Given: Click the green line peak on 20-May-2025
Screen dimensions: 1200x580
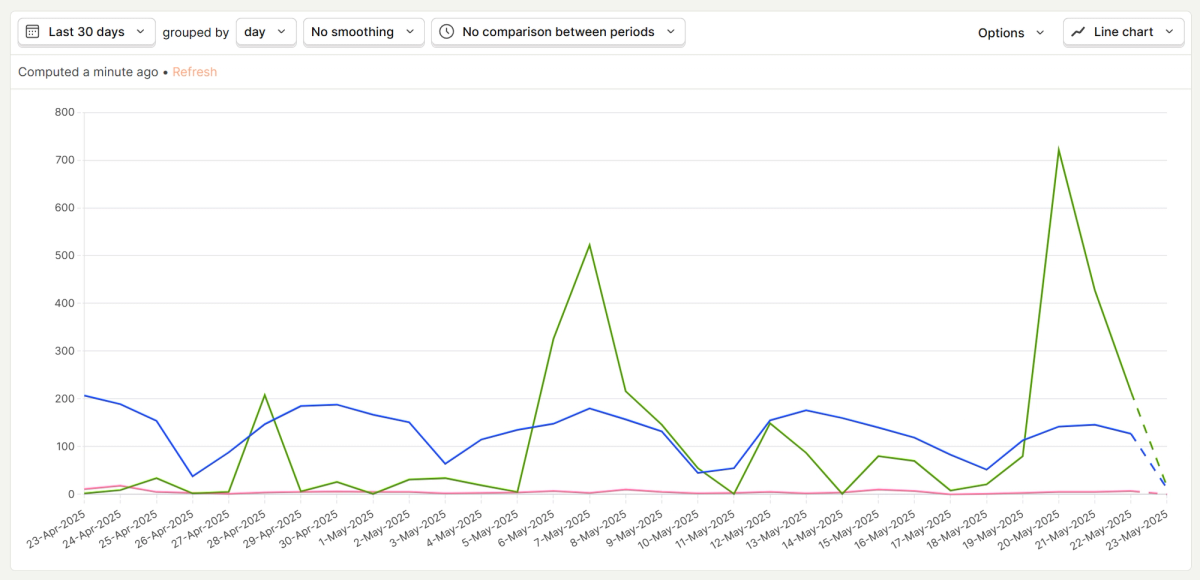Looking at the screenshot, I should tap(1058, 150).
